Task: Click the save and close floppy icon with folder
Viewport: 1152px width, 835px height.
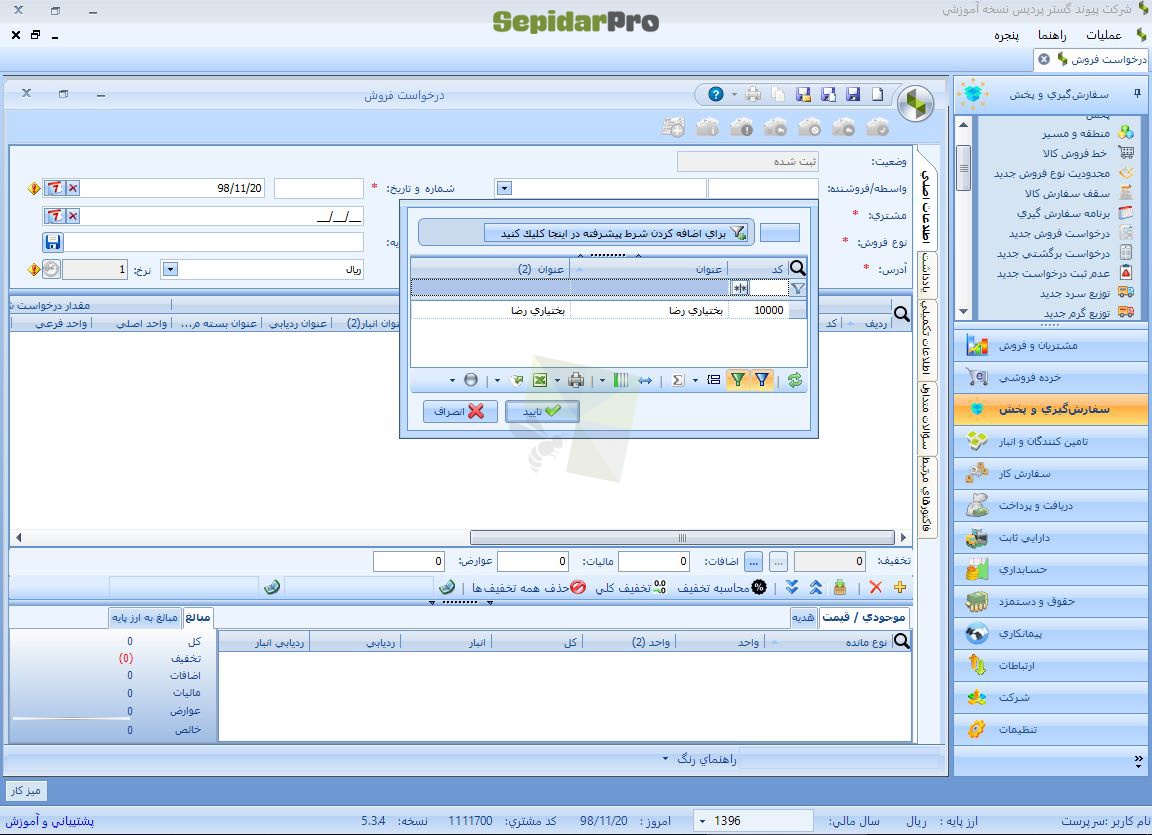Action: (803, 94)
